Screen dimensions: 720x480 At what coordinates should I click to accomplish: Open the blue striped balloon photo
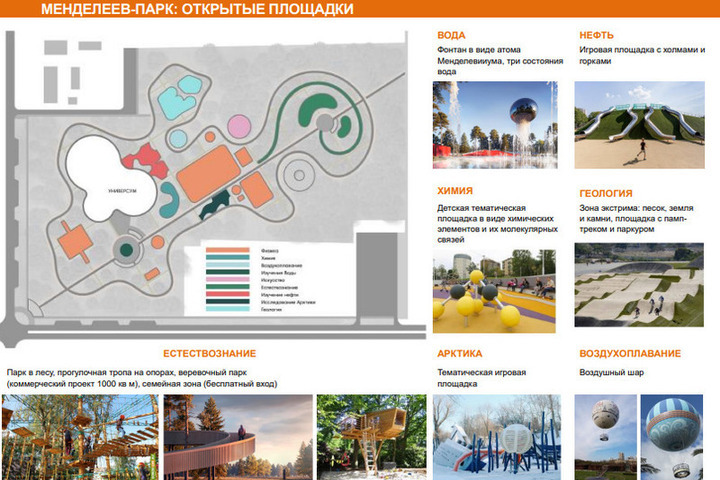672,437
